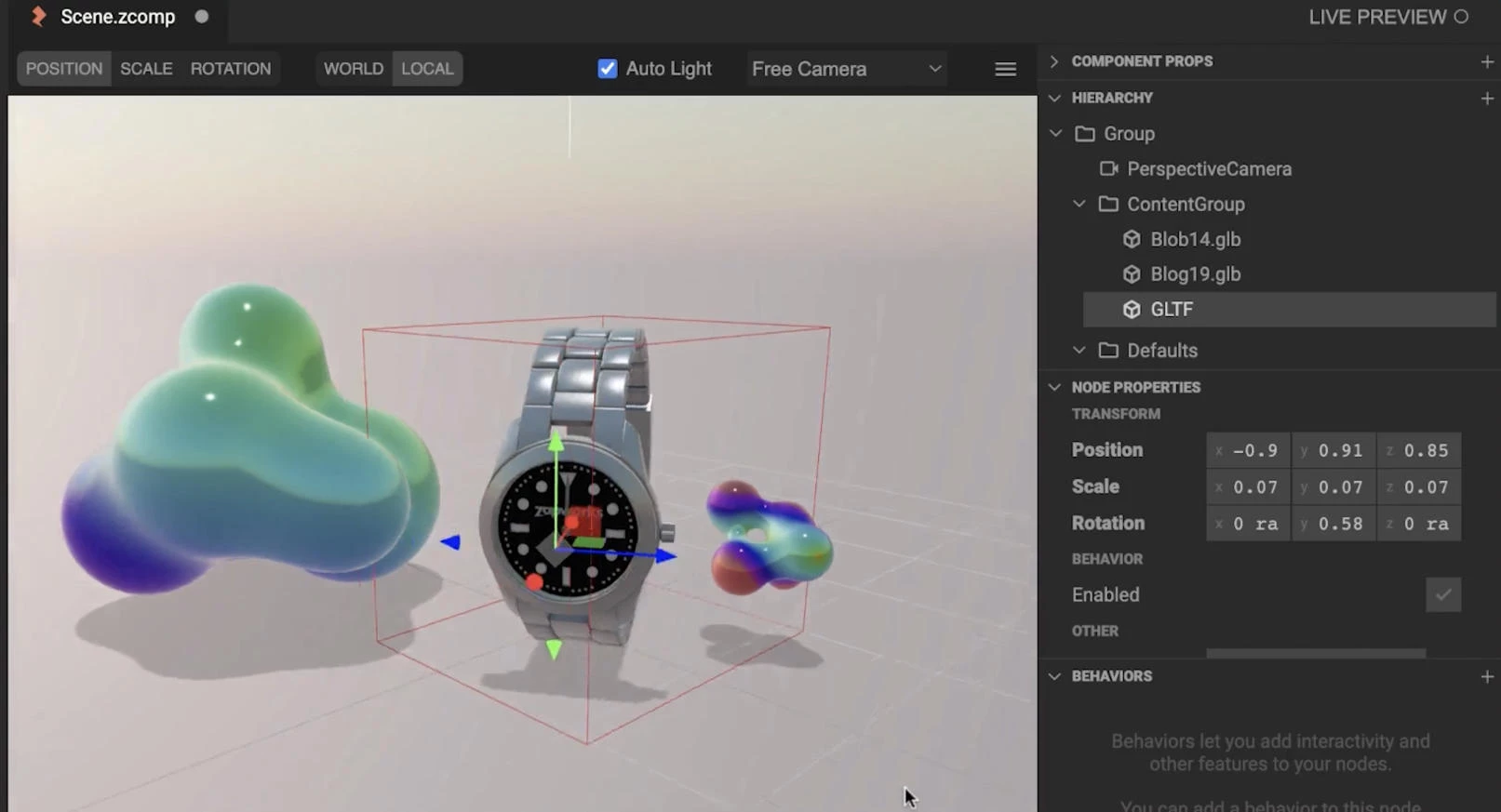
Task: Uncheck the Auto Light checkbox
Action: (x=607, y=69)
